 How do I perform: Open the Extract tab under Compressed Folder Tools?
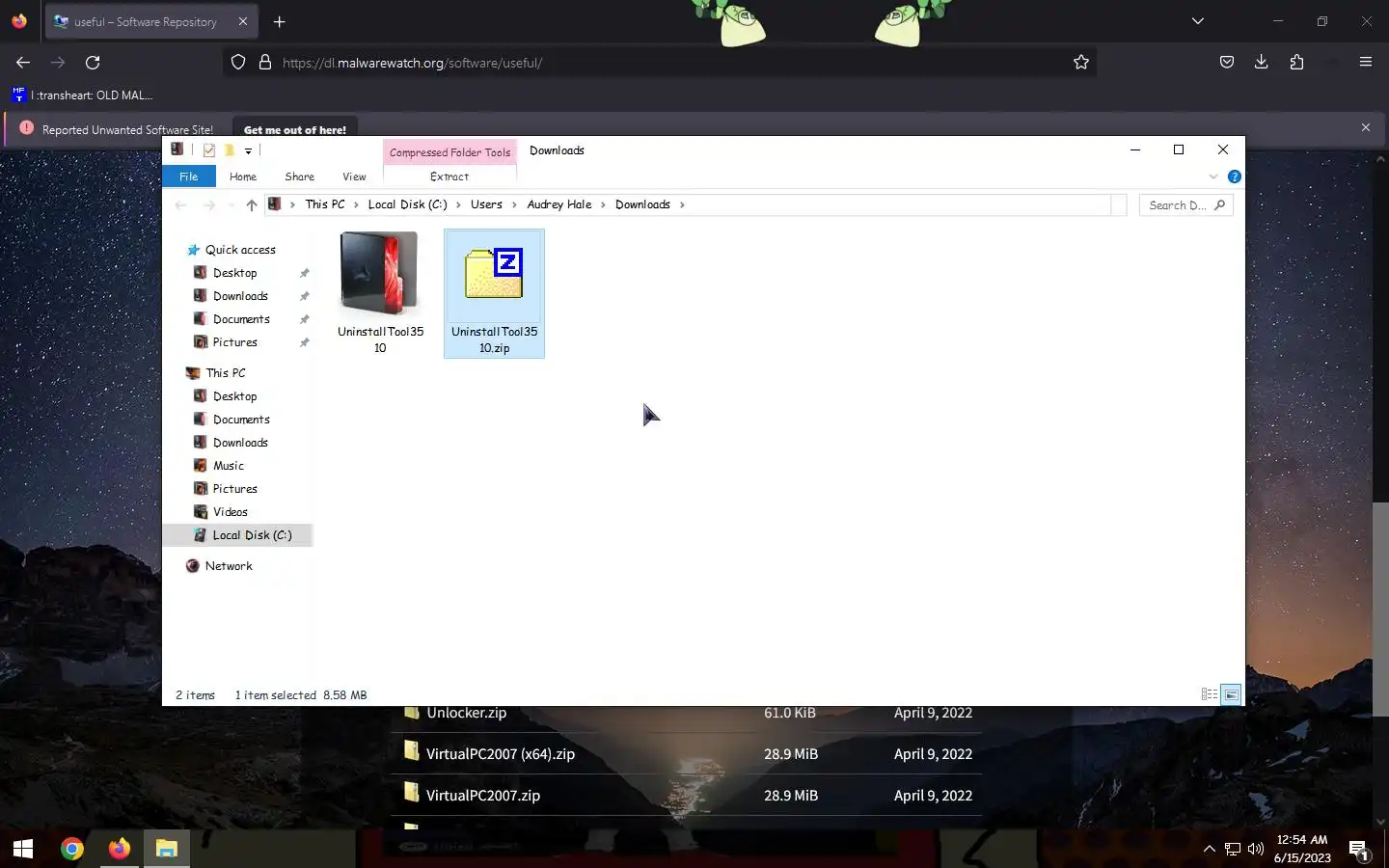[x=449, y=176]
